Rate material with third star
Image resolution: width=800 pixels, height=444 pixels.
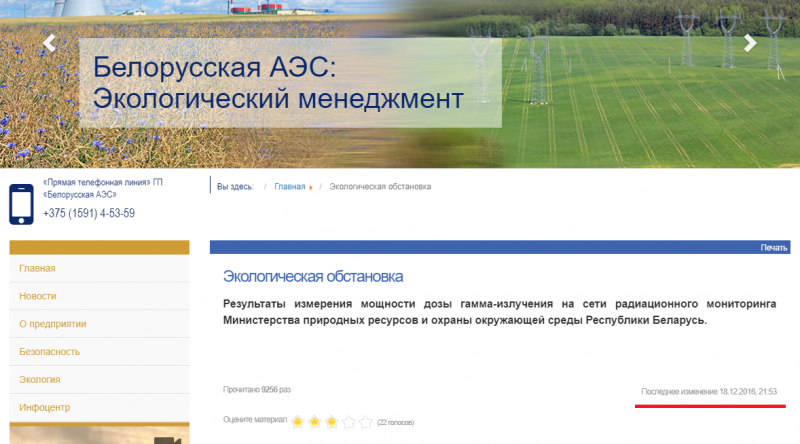point(332,422)
